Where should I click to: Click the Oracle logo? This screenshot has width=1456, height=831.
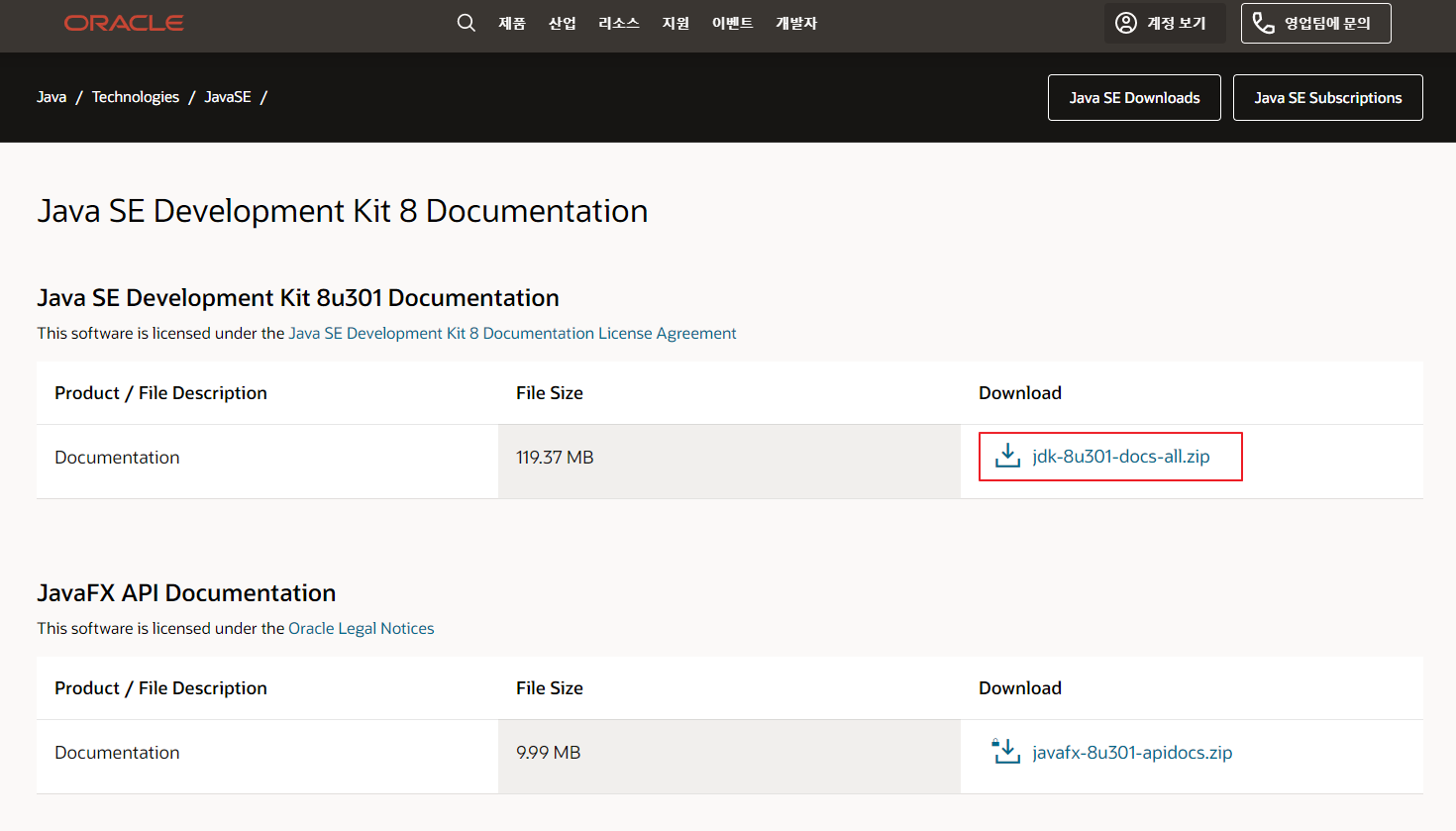point(124,23)
